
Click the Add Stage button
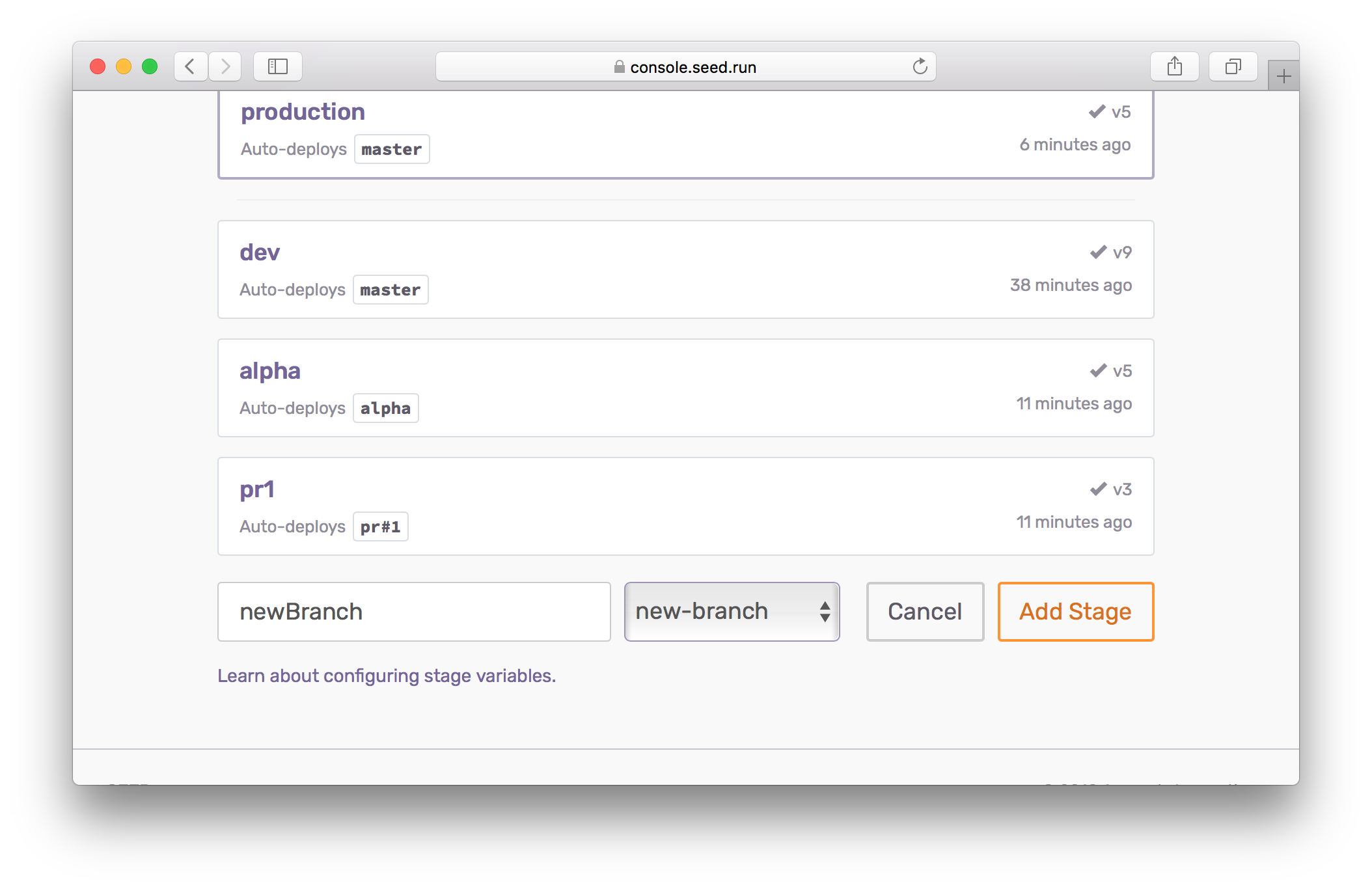point(1075,612)
